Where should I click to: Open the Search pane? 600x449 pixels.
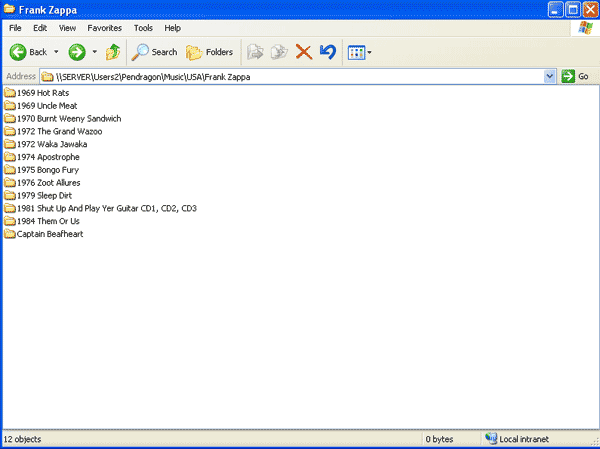pos(154,52)
